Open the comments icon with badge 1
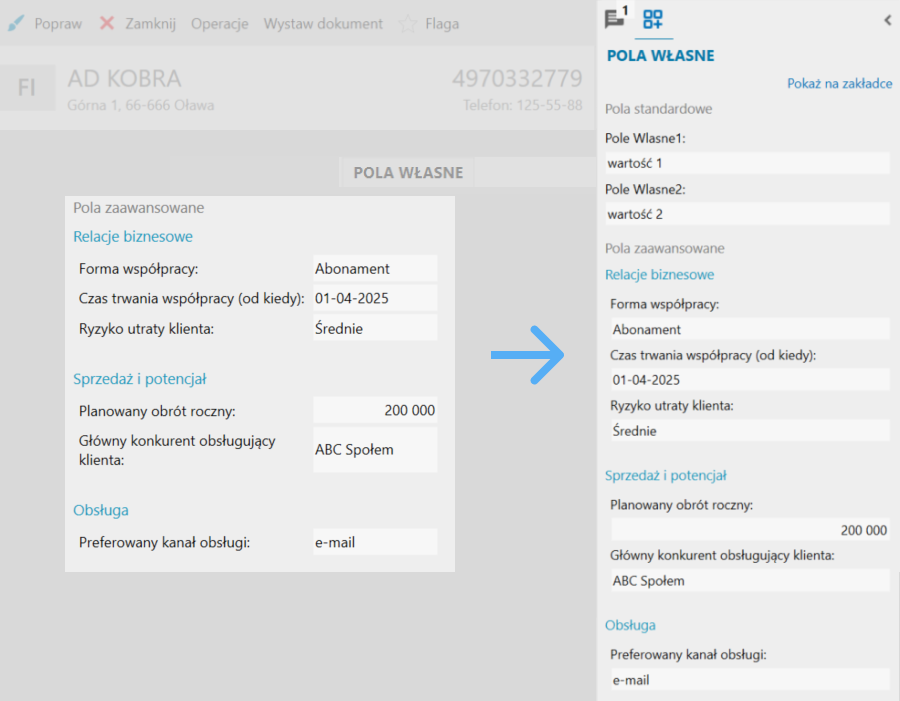The width and height of the screenshot is (900, 701). tap(616, 18)
